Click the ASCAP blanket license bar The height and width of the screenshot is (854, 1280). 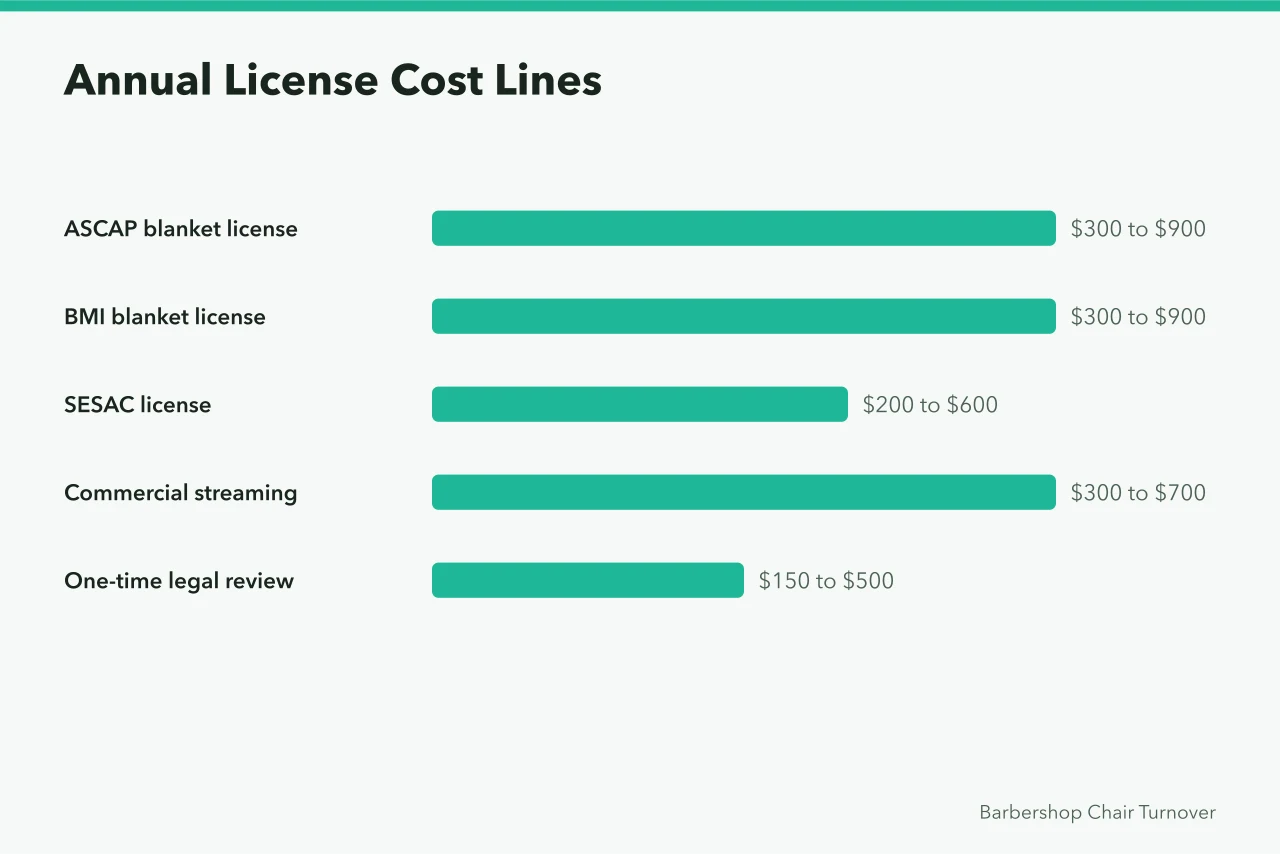point(744,228)
